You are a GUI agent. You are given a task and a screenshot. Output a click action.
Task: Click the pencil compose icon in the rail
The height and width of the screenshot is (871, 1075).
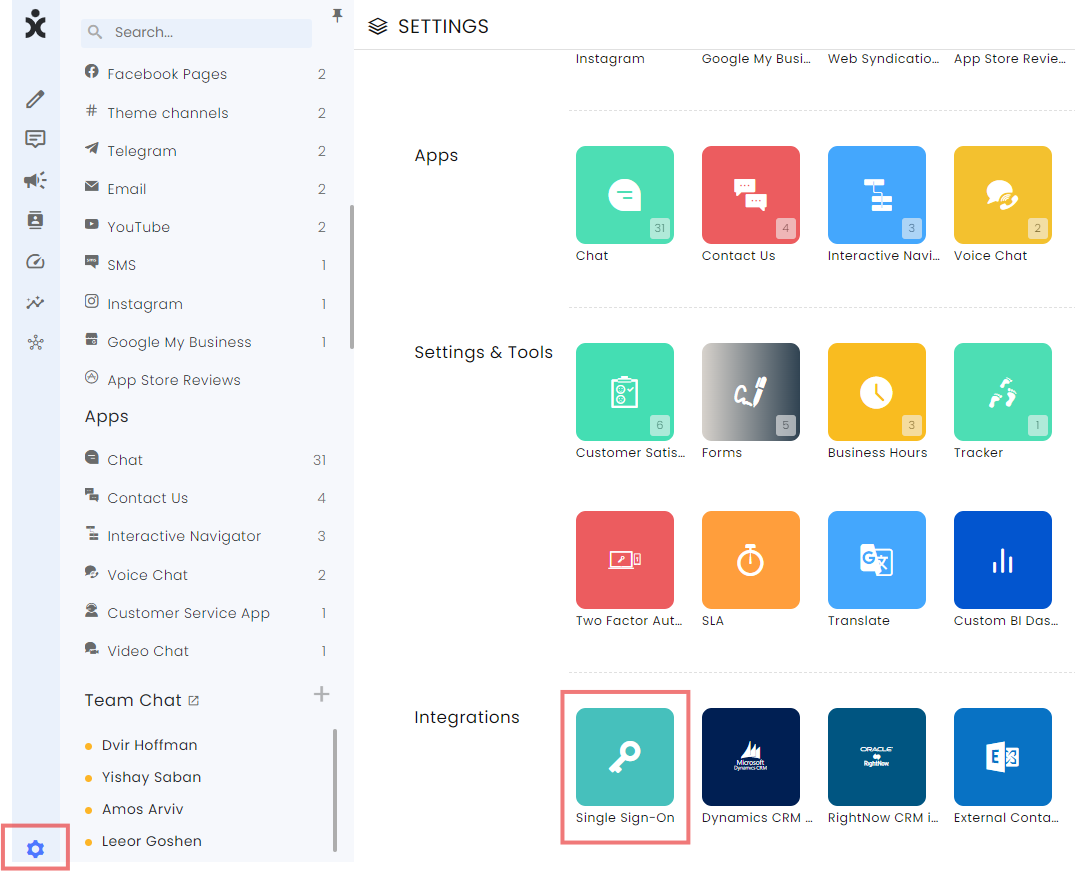(35, 99)
